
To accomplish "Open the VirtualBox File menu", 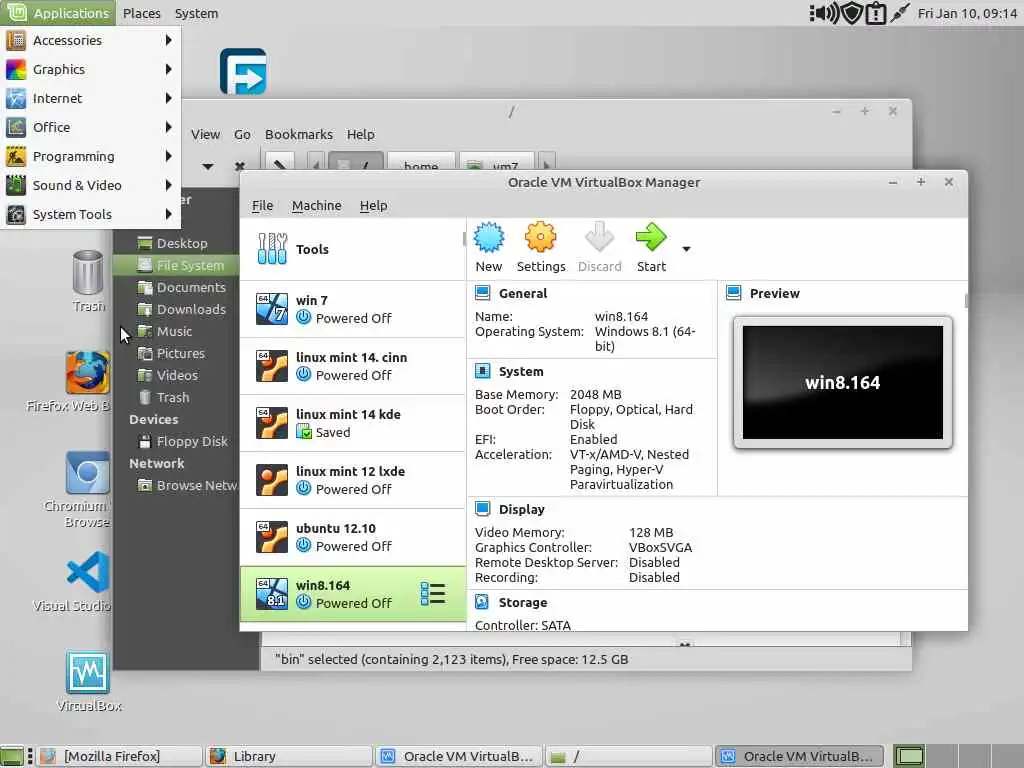I will pyautogui.click(x=263, y=205).
